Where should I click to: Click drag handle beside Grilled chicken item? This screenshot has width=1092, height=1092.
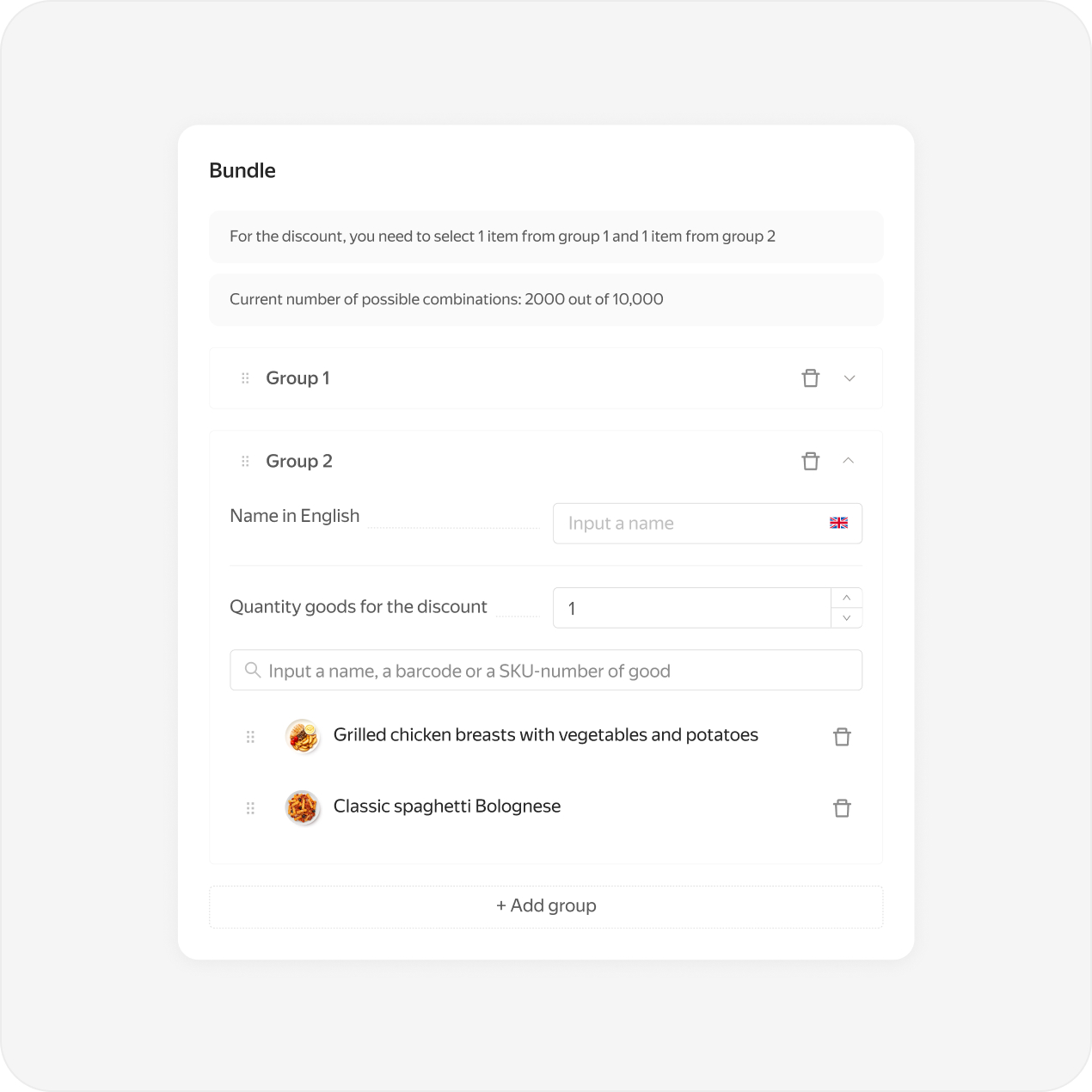click(x=250, y=737)
